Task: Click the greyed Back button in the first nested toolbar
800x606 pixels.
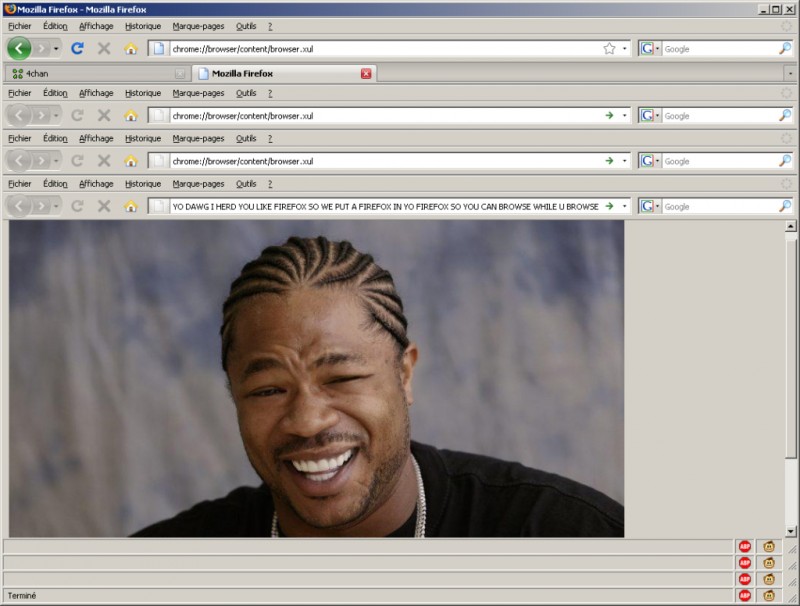Action: coord(19,116)
